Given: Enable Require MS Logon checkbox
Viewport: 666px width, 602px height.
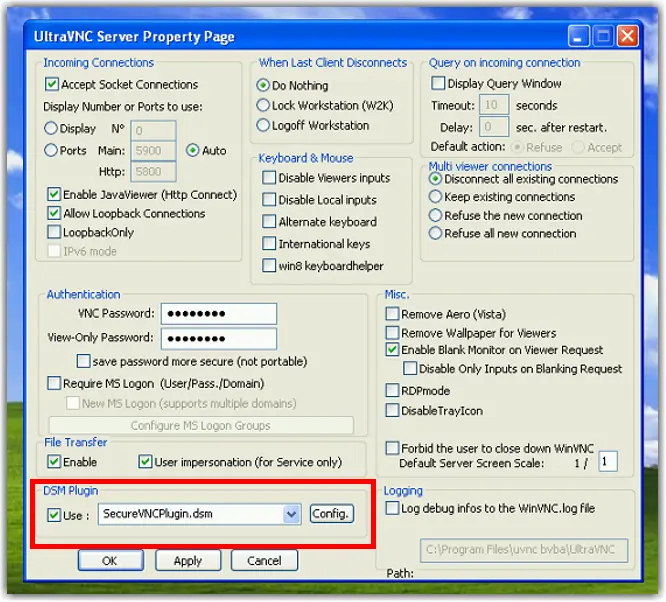Looking at the screenshot, I should click(54, 383).
